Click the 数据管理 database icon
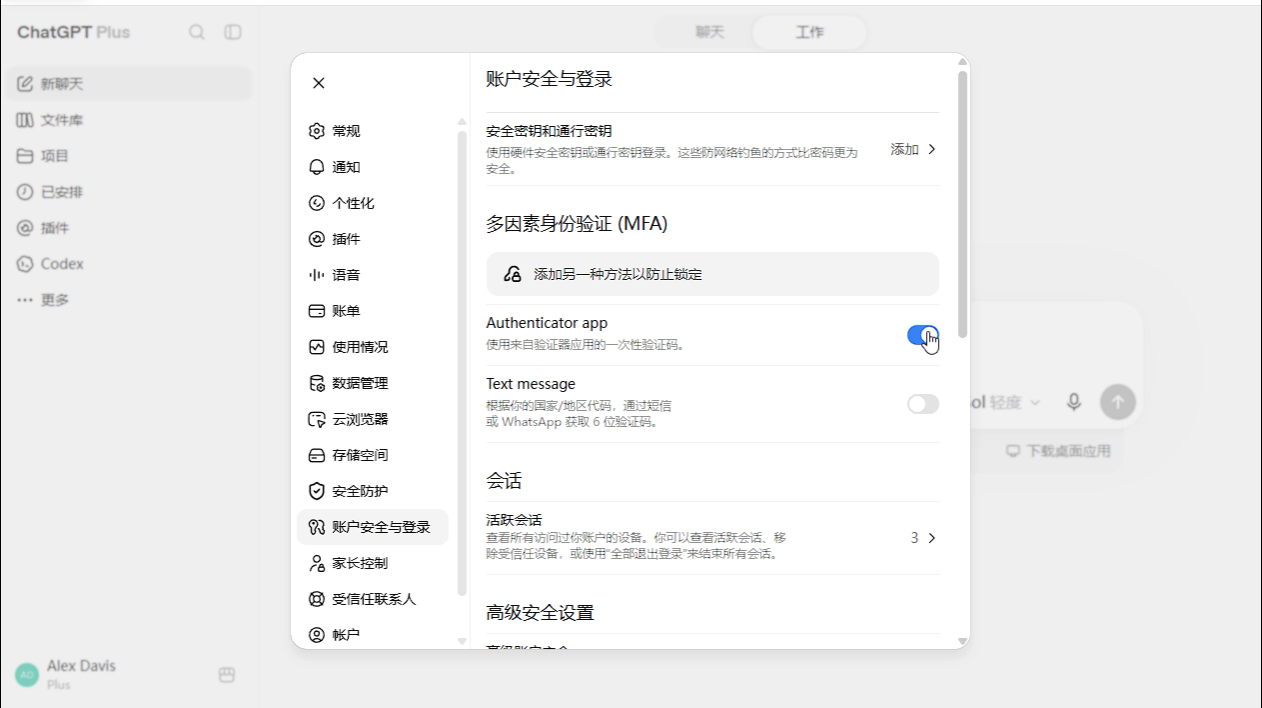 click(x=317, y=383)
